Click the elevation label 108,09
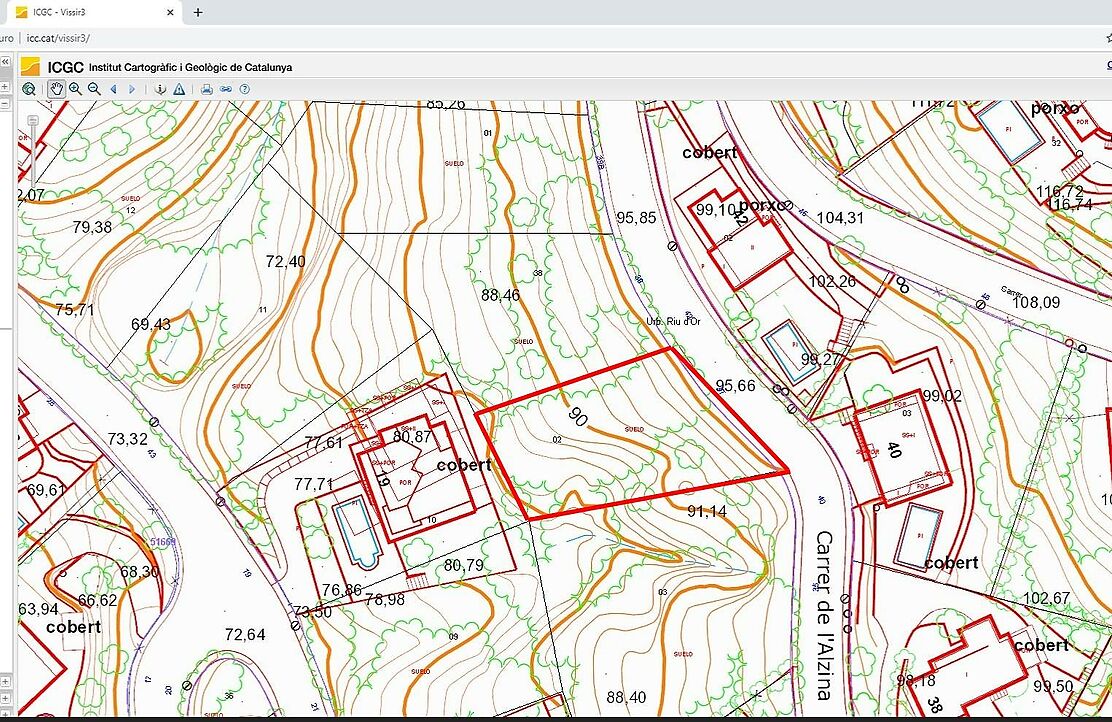The width and height of the screenshot is (1112, 722). (1036, 302)
